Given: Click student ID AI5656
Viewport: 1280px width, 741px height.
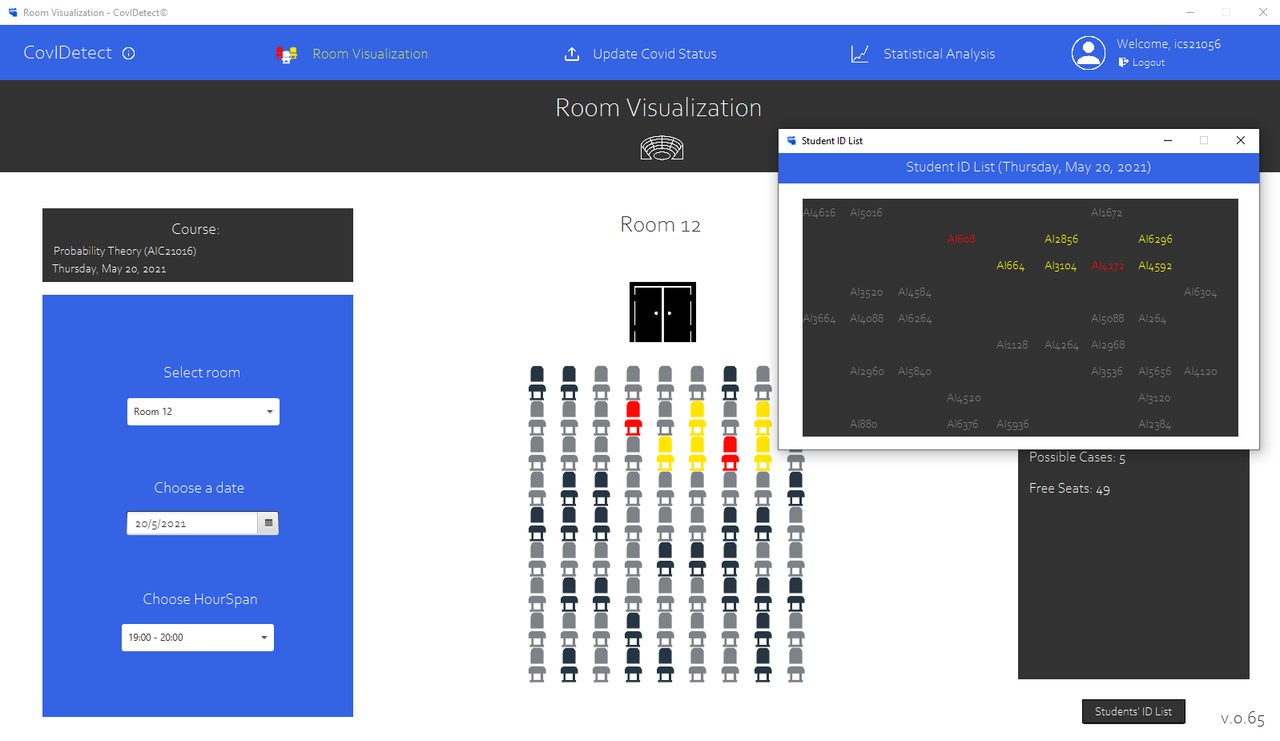Looking at the screenshot, I should (1154, 371).
